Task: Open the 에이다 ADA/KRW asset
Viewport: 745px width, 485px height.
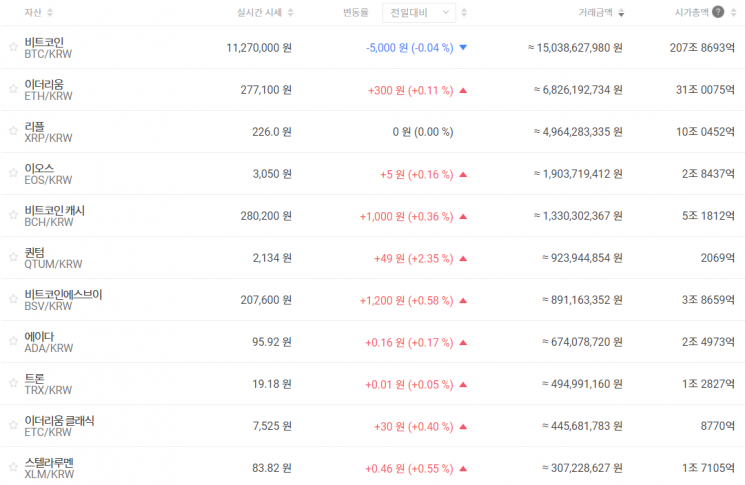Action: [x=48, y=342]
